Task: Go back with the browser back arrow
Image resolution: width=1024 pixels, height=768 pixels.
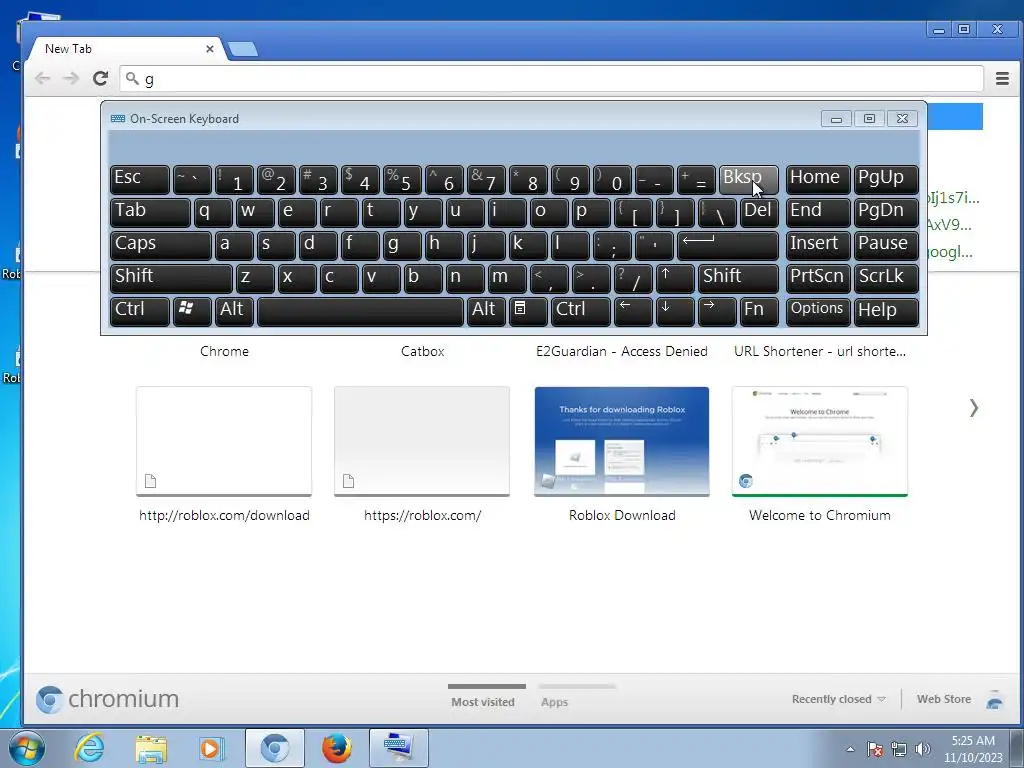Action: point(42,79)
